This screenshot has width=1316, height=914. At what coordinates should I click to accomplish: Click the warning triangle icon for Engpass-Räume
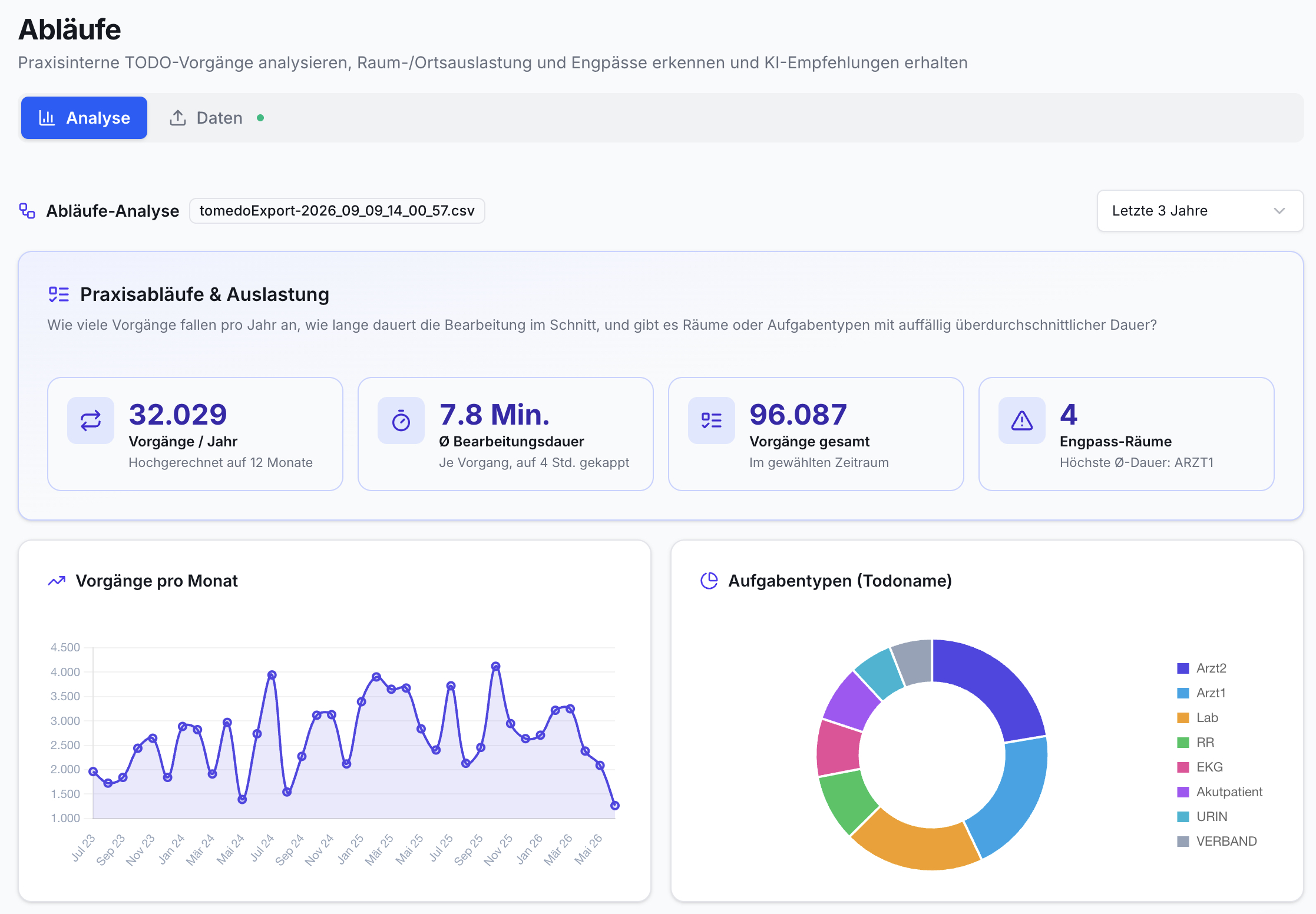pos(1022,420)
